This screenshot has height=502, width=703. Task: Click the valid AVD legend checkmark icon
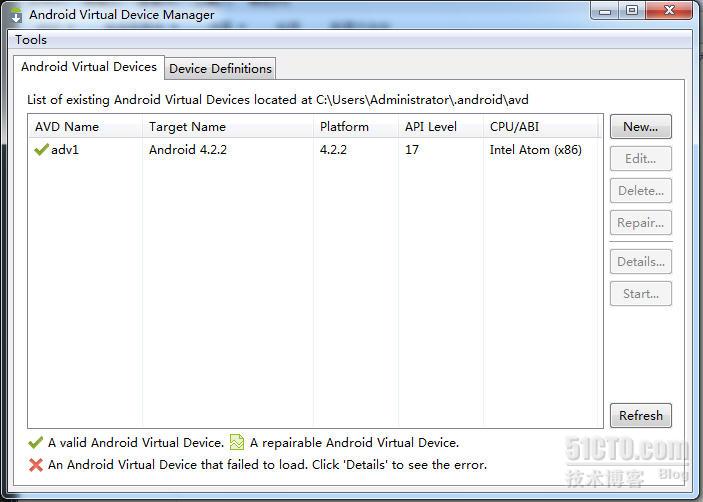click(x=35, y=443)
